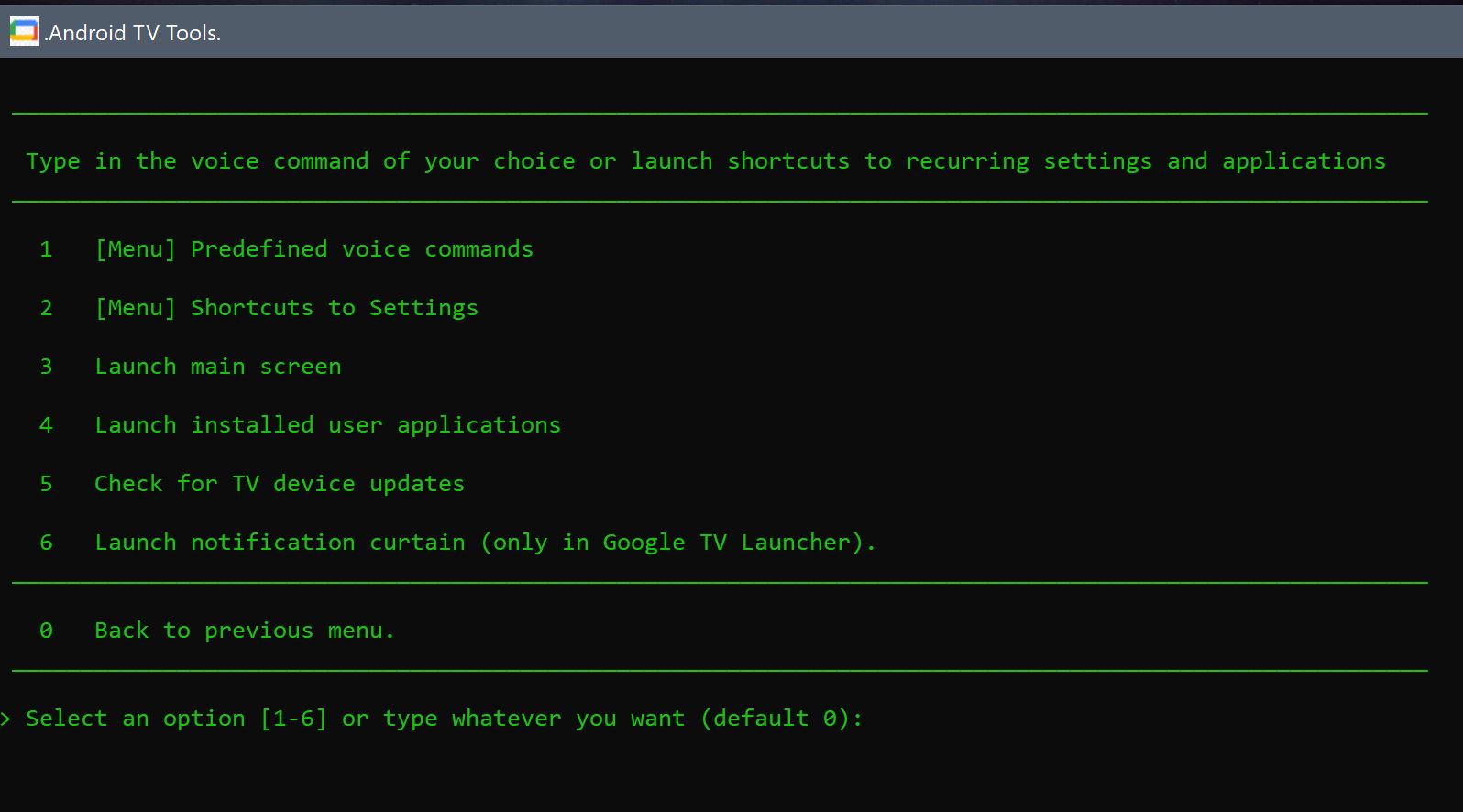This screenshot has height=812, width=1463.
Task: Click the number 2 option label
Action: 46,308
